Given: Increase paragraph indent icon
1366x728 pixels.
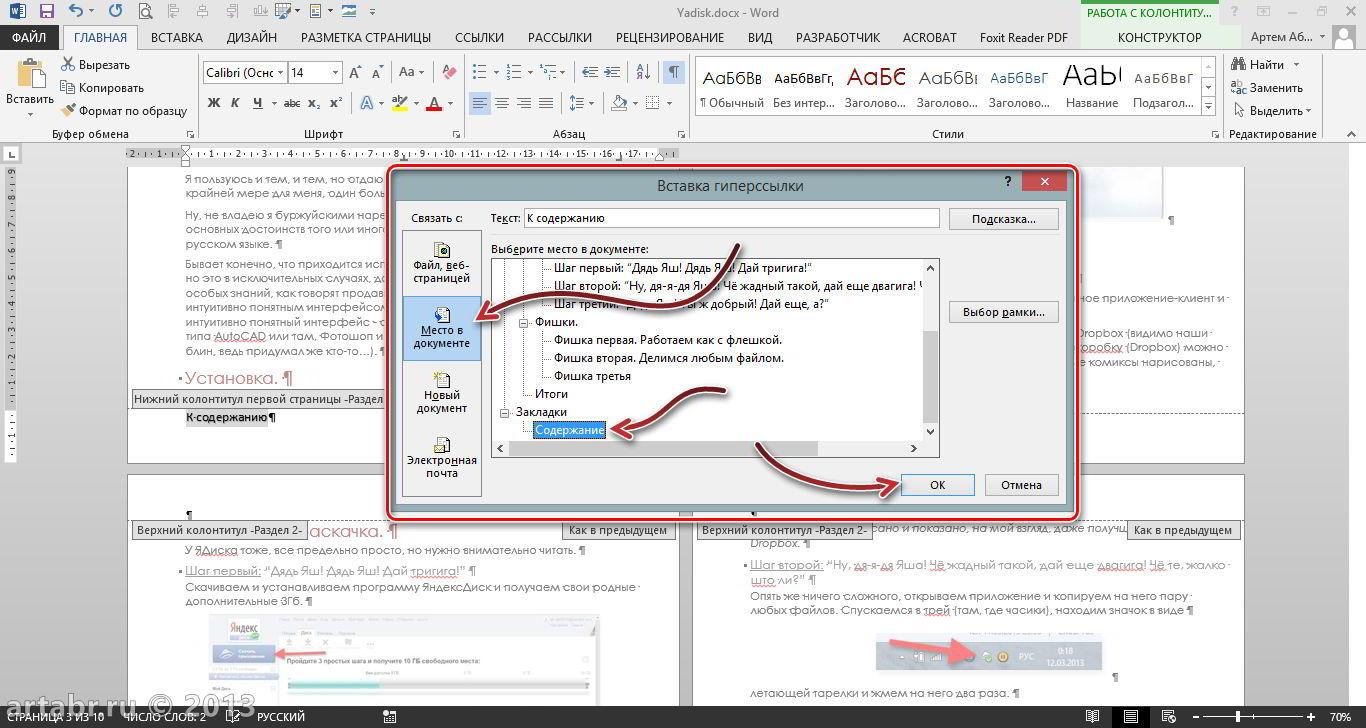Looking at the screenshot, I should click(x=610, y=73).
